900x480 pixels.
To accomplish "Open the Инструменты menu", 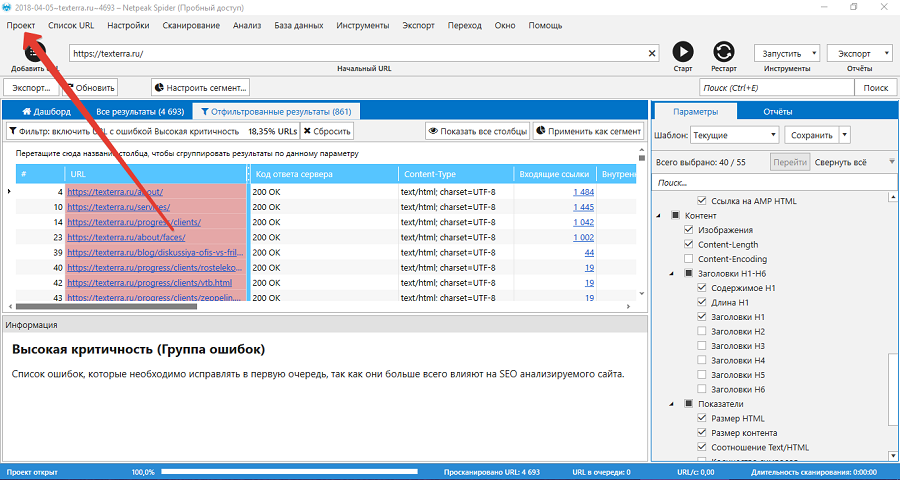I will (363, 25).
